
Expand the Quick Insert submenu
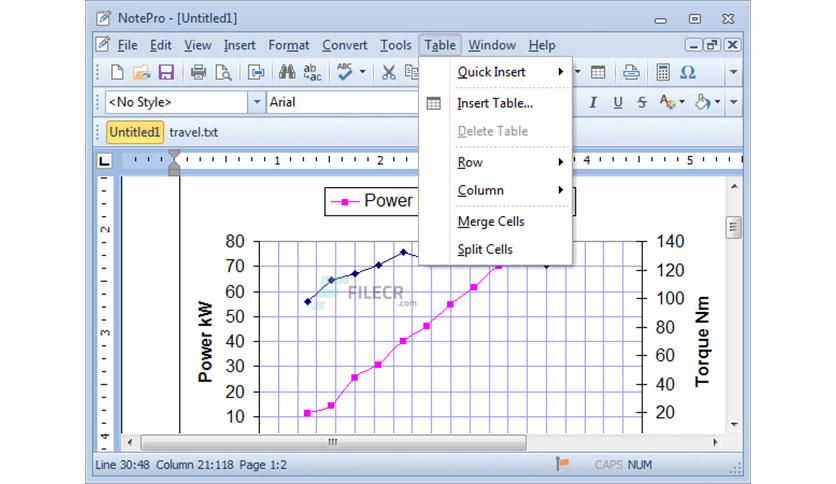point(510,72)
